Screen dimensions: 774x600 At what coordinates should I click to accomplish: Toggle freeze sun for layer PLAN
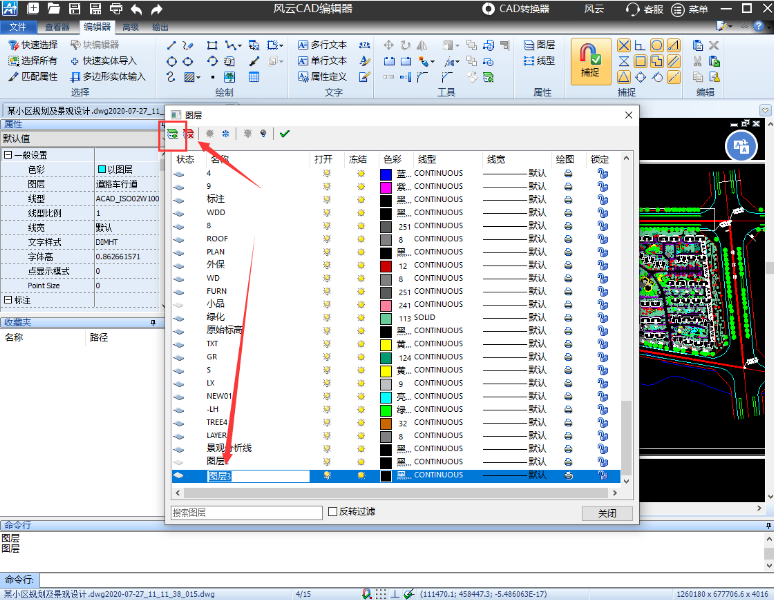[x=360, y=252]
